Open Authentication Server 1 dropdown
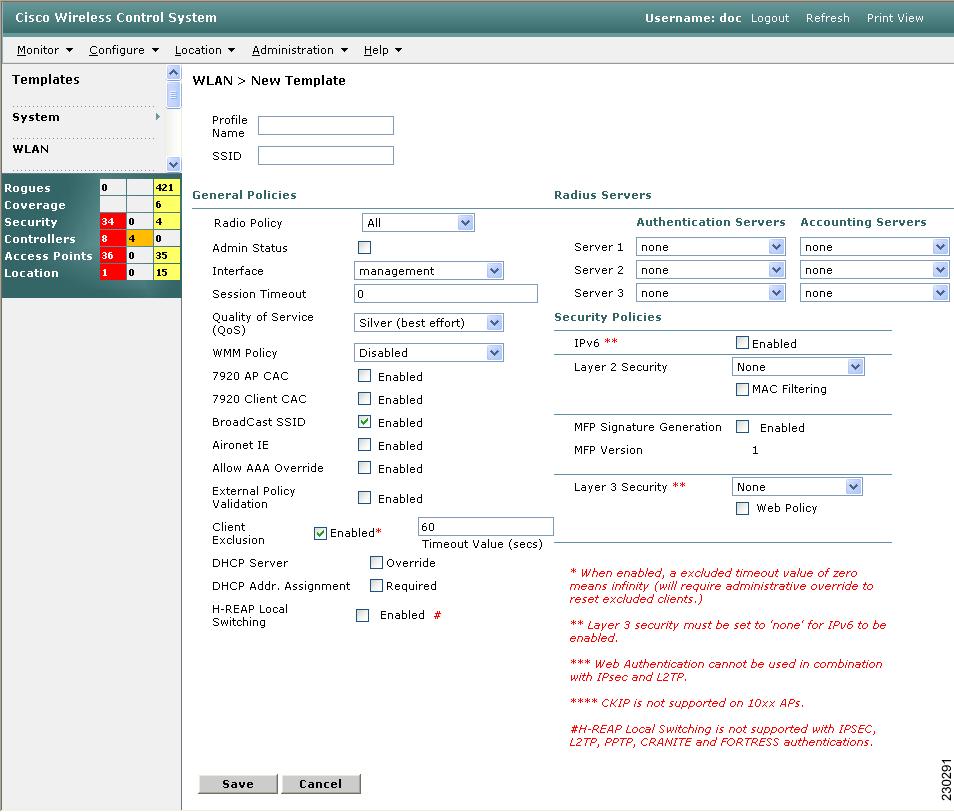The height and width of the screenshot is (812, 954). click(710, 246)
